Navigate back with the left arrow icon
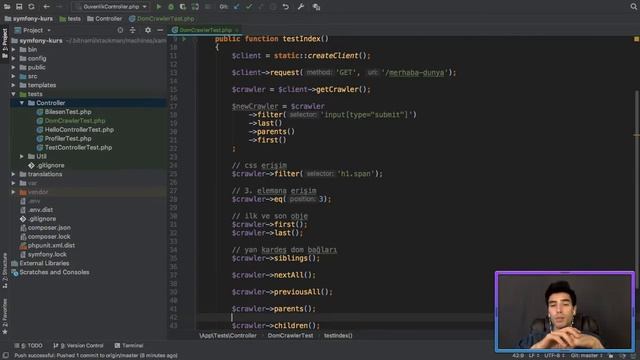 46,7
